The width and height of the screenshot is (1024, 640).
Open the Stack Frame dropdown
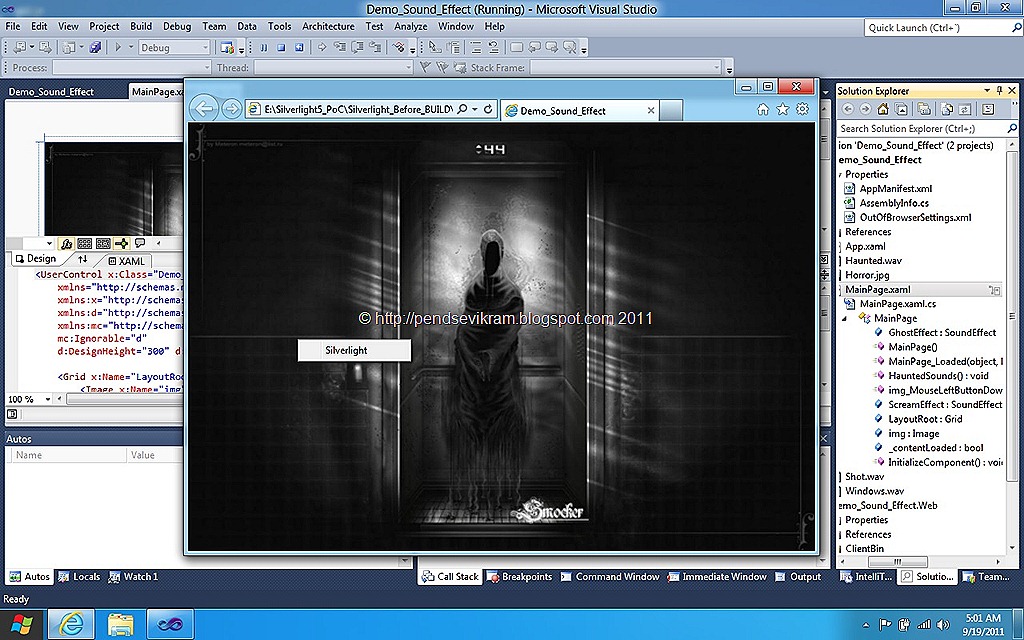[x=716, y=67]
